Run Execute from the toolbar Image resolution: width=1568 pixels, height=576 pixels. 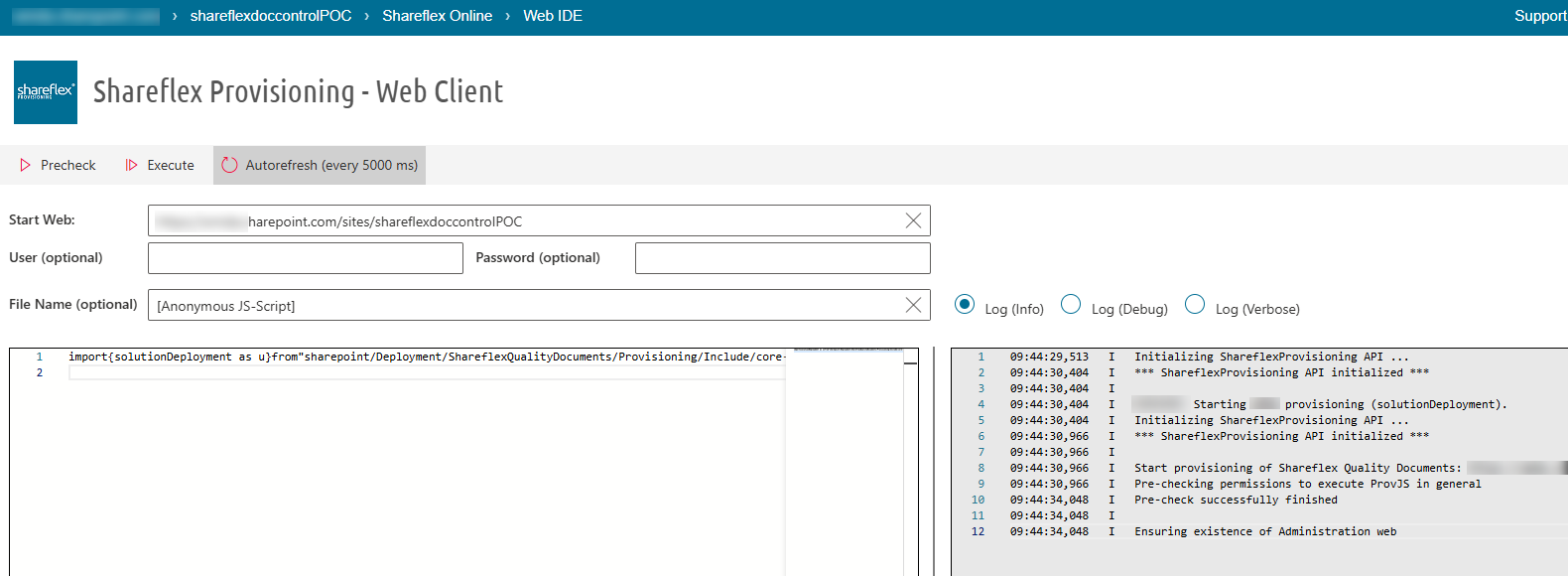click(160, 165)
